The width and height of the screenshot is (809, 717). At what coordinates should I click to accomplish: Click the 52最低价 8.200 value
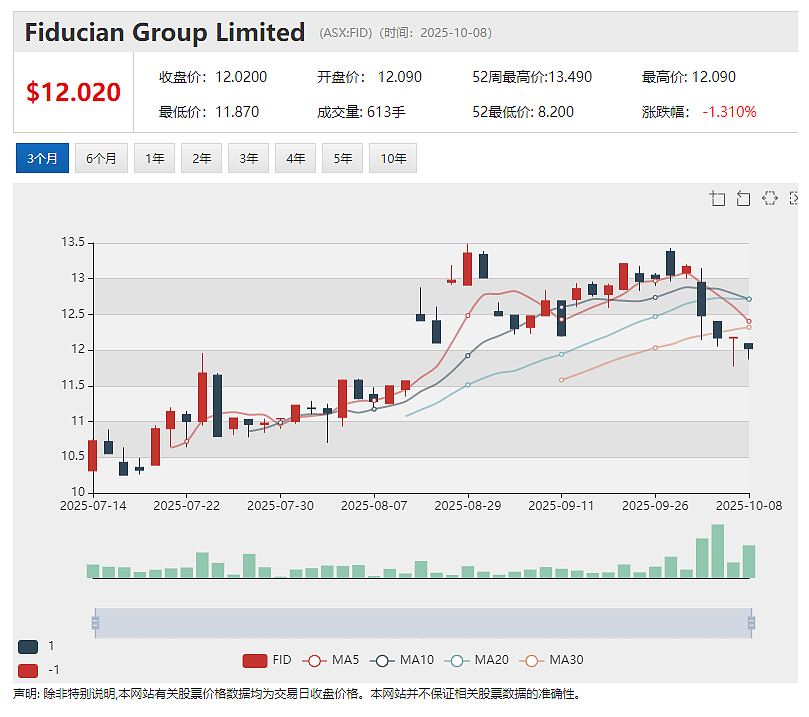click(556, 112)
